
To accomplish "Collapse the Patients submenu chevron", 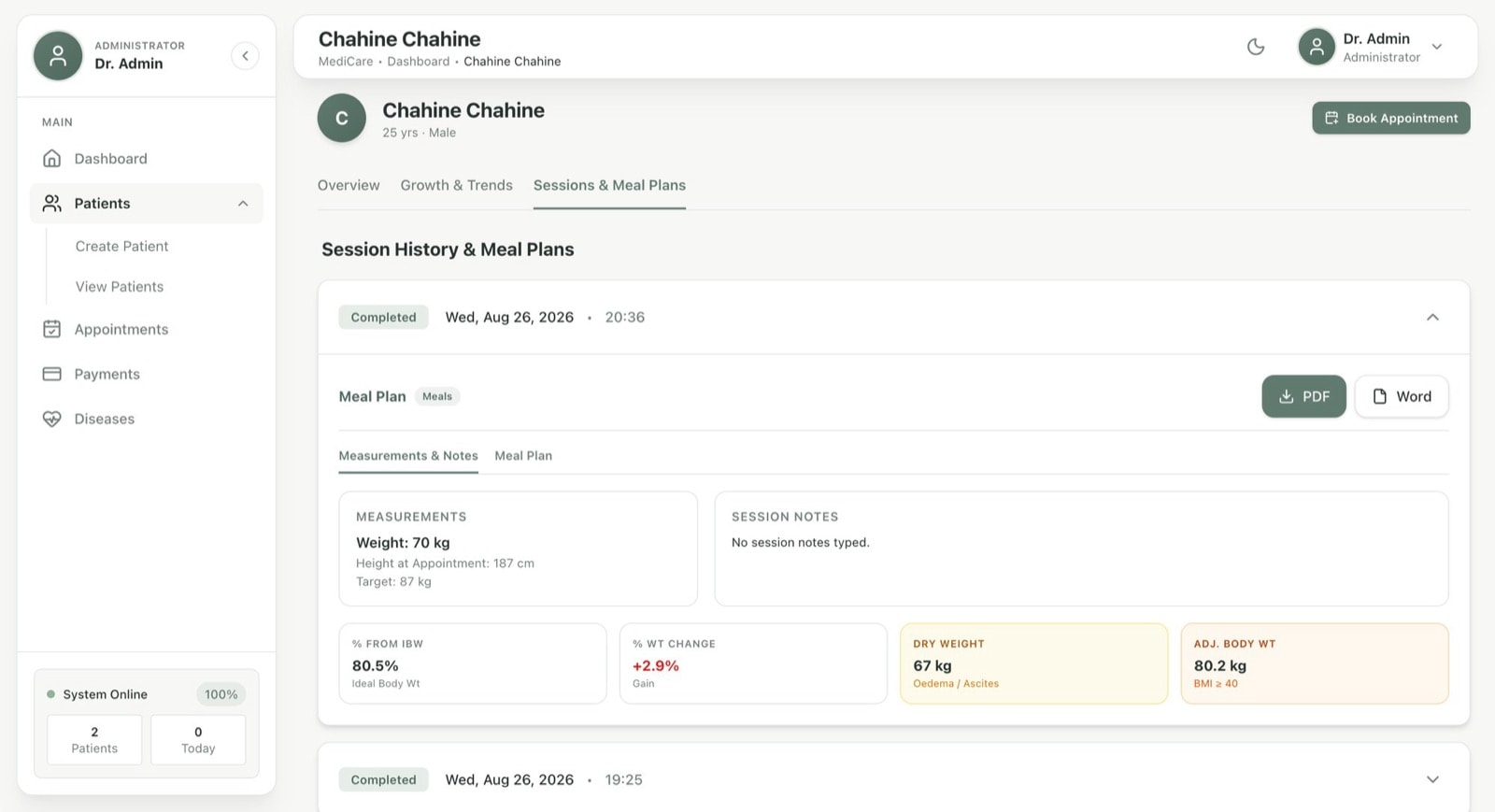I will (x=243, y=204).
